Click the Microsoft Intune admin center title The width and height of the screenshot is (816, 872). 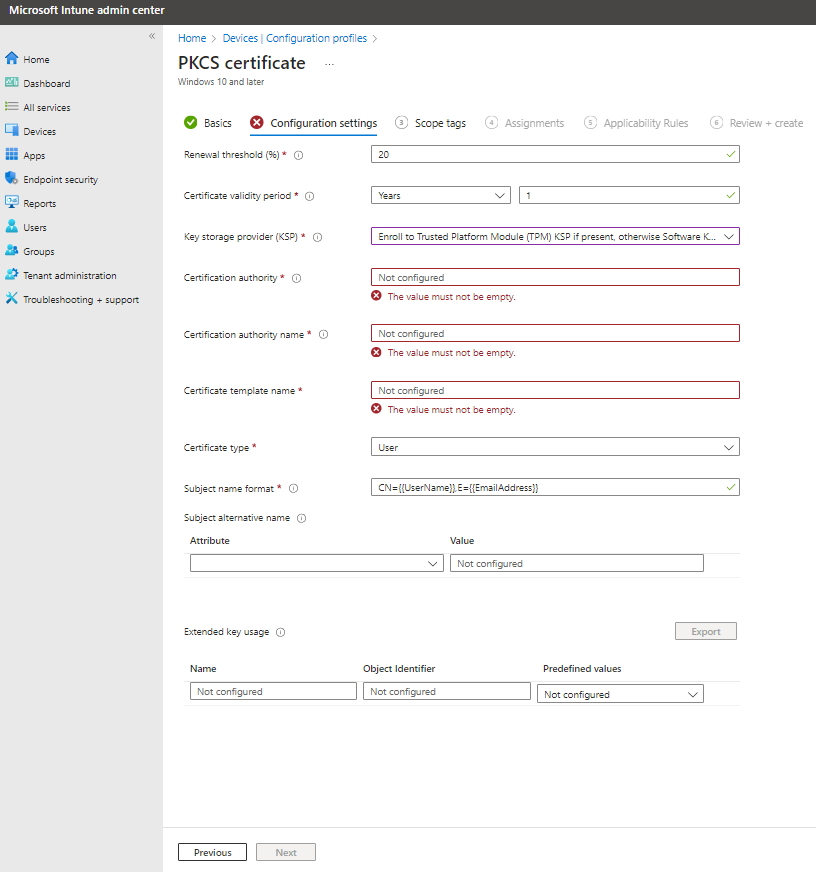tap(87, 10)
